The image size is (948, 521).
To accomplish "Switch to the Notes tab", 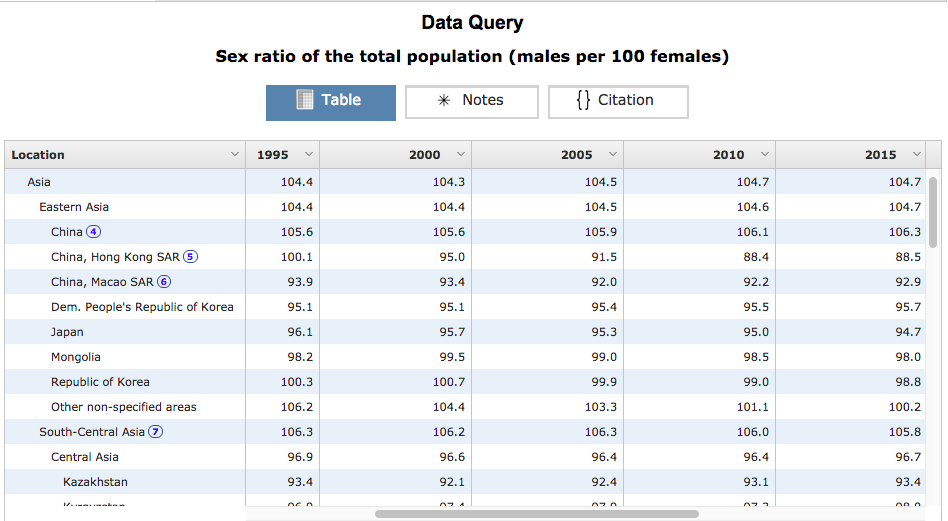I will pyautogui.click(x=471, y=101).
